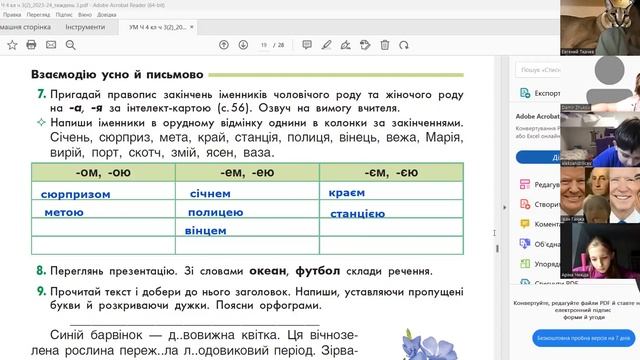This screenshot has height=360, width=640.
Task: Collapse the right tools pane arrow
Action: click(504, 207)
